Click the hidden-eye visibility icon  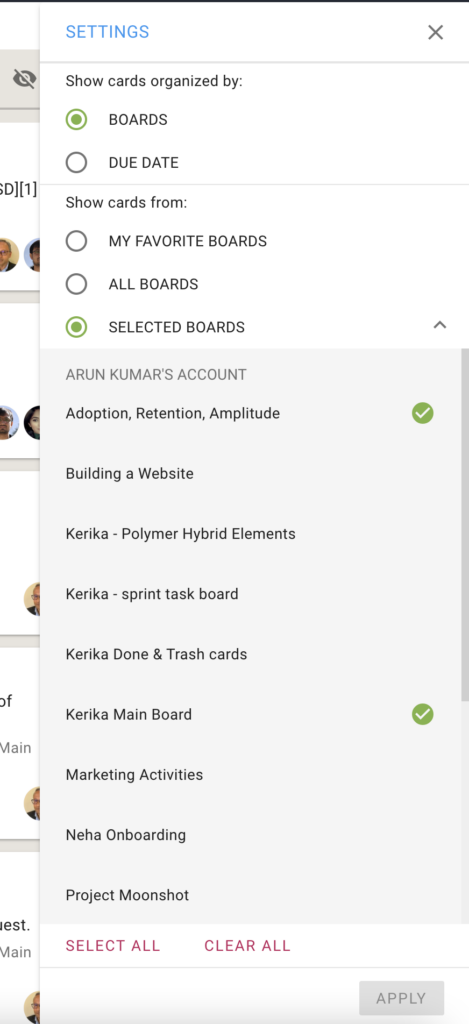coord(25,79)
